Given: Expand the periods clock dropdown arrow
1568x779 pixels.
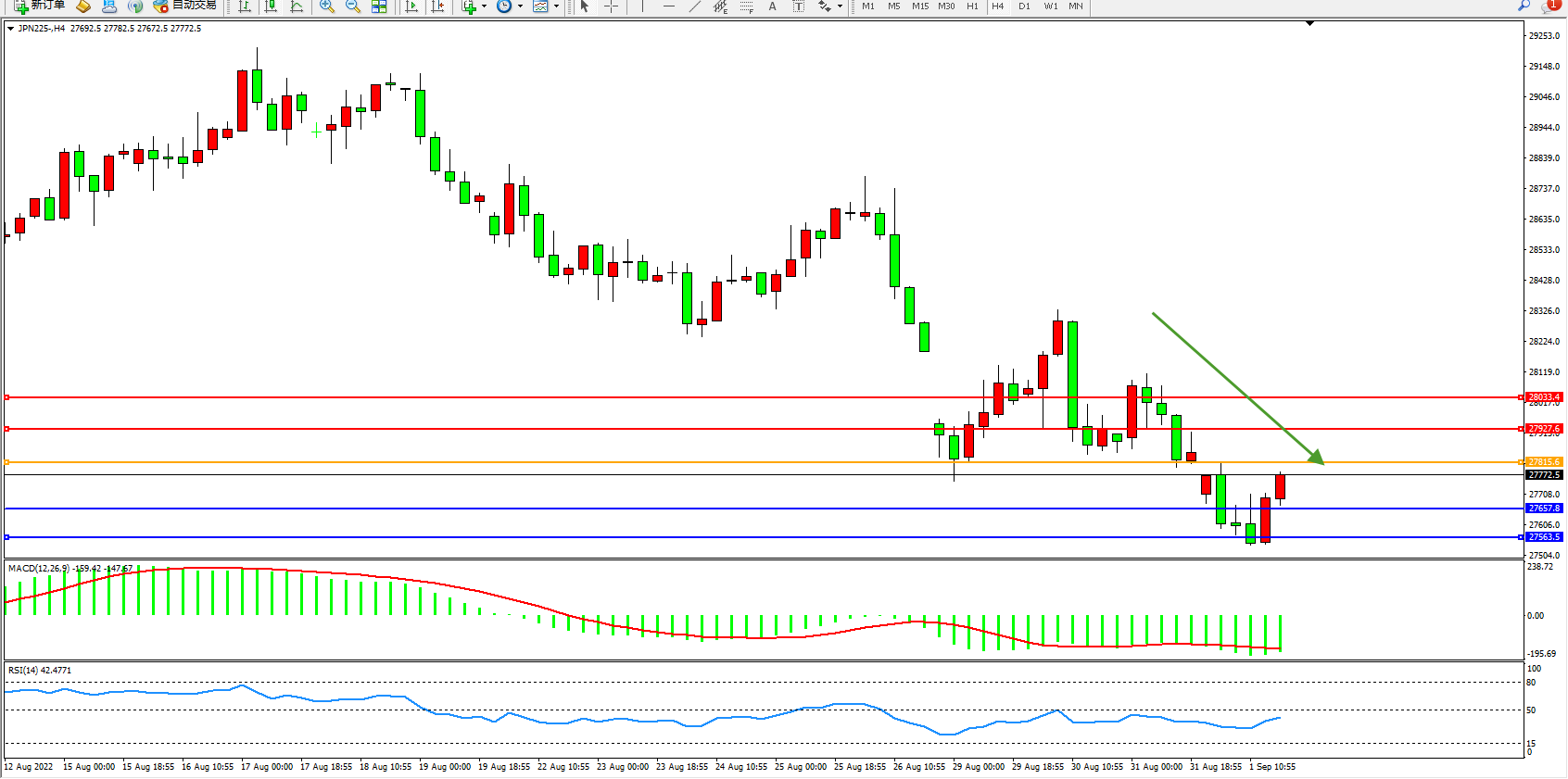Looking at the screenshot, I should pos(520,6).
